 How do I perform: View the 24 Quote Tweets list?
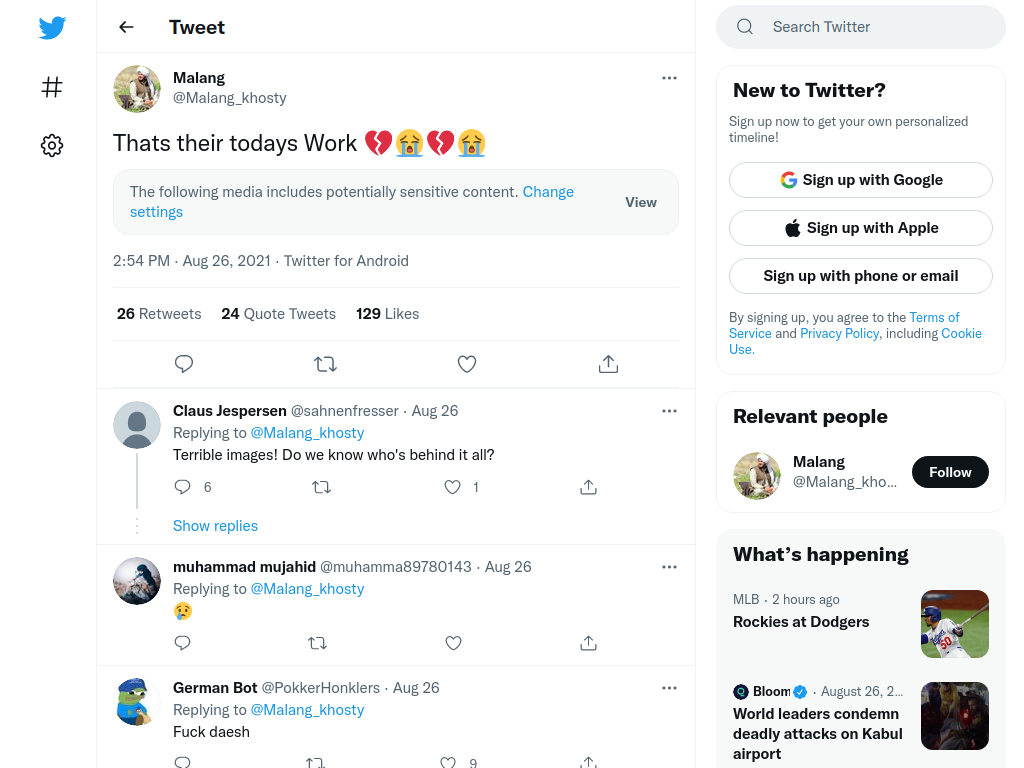(x=278, y=314)
